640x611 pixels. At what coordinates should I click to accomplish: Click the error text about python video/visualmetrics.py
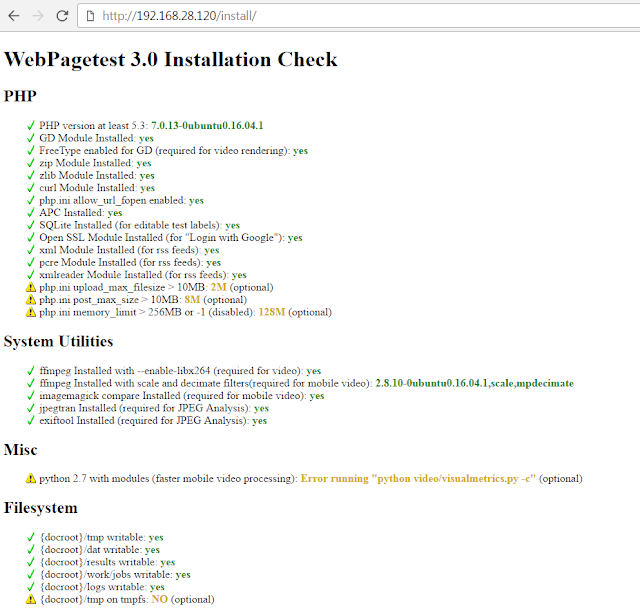pos(418,478)
